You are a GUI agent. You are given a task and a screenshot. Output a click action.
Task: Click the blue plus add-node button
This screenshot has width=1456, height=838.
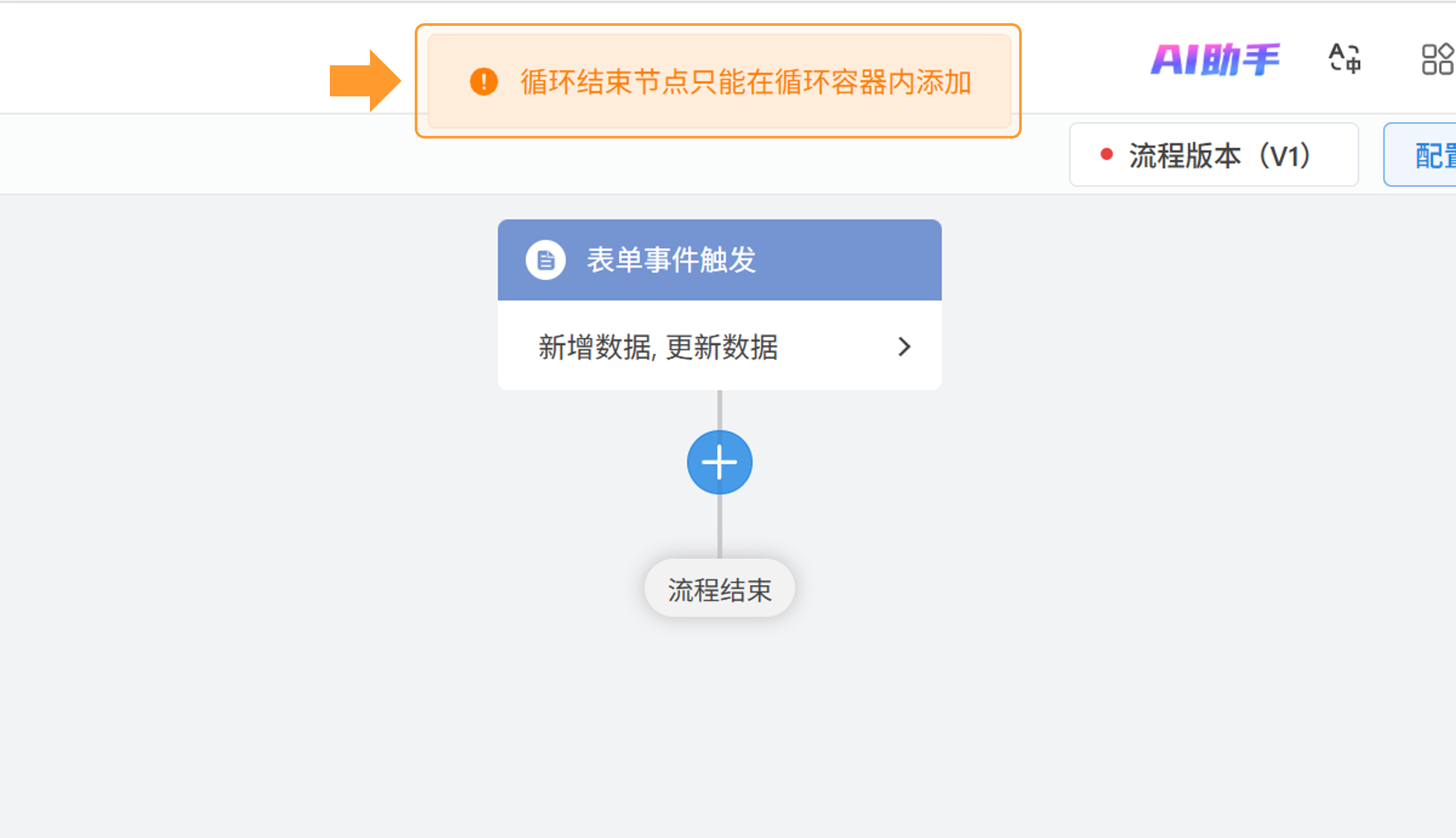719,462
